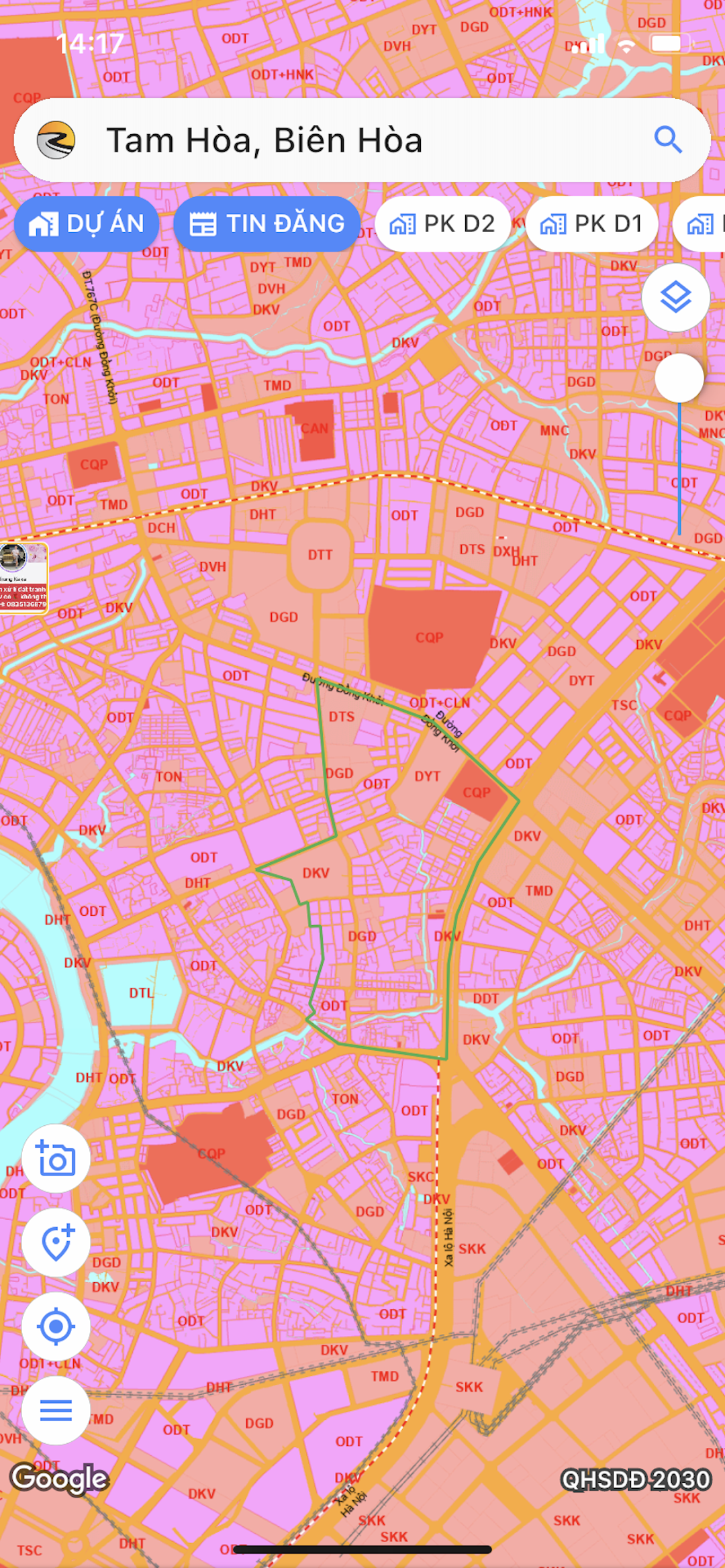Image resolution: width=725 pixels, height=1568 pixels.
Task: Tap the Google logo link
Action: click(x=59, y=1478)
